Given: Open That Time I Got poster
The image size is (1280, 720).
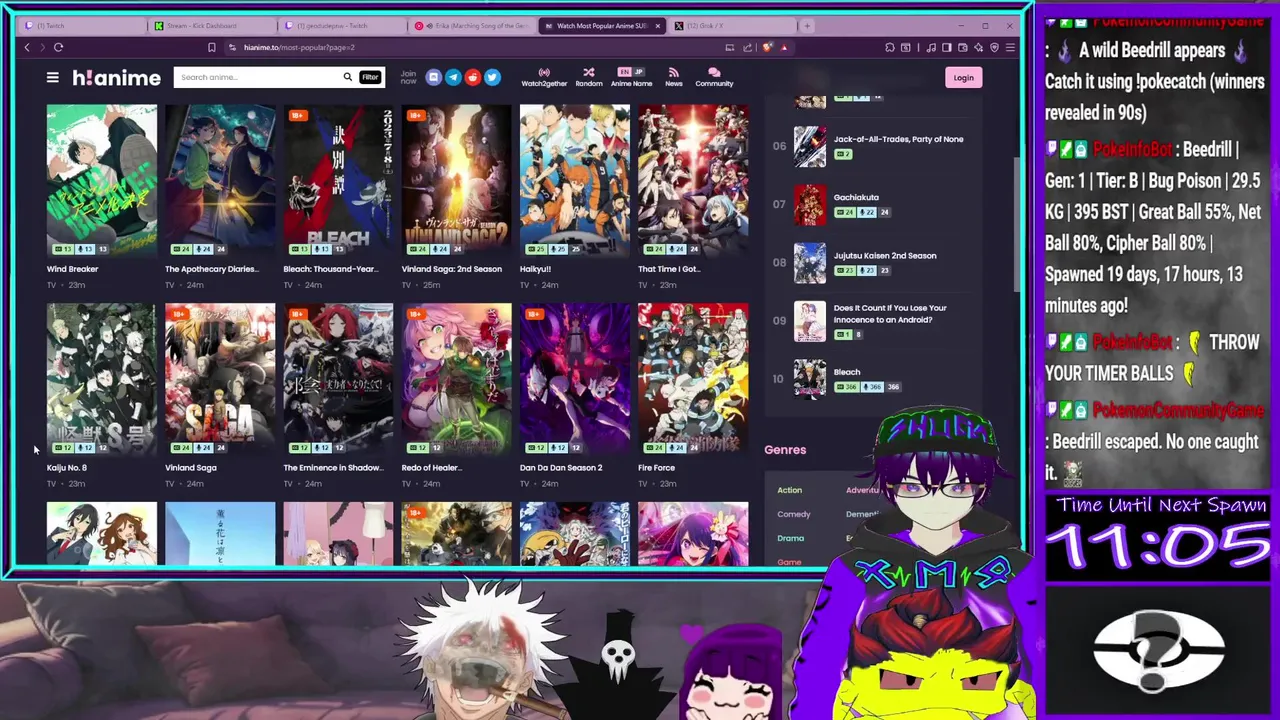Looking at the screenshot, I should (693, 180).
